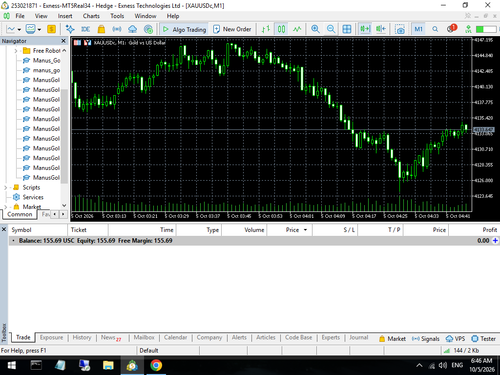This screenshot has height=375, width=500.
Task: Switch to the History tab
Action: (x=82, y=337)
